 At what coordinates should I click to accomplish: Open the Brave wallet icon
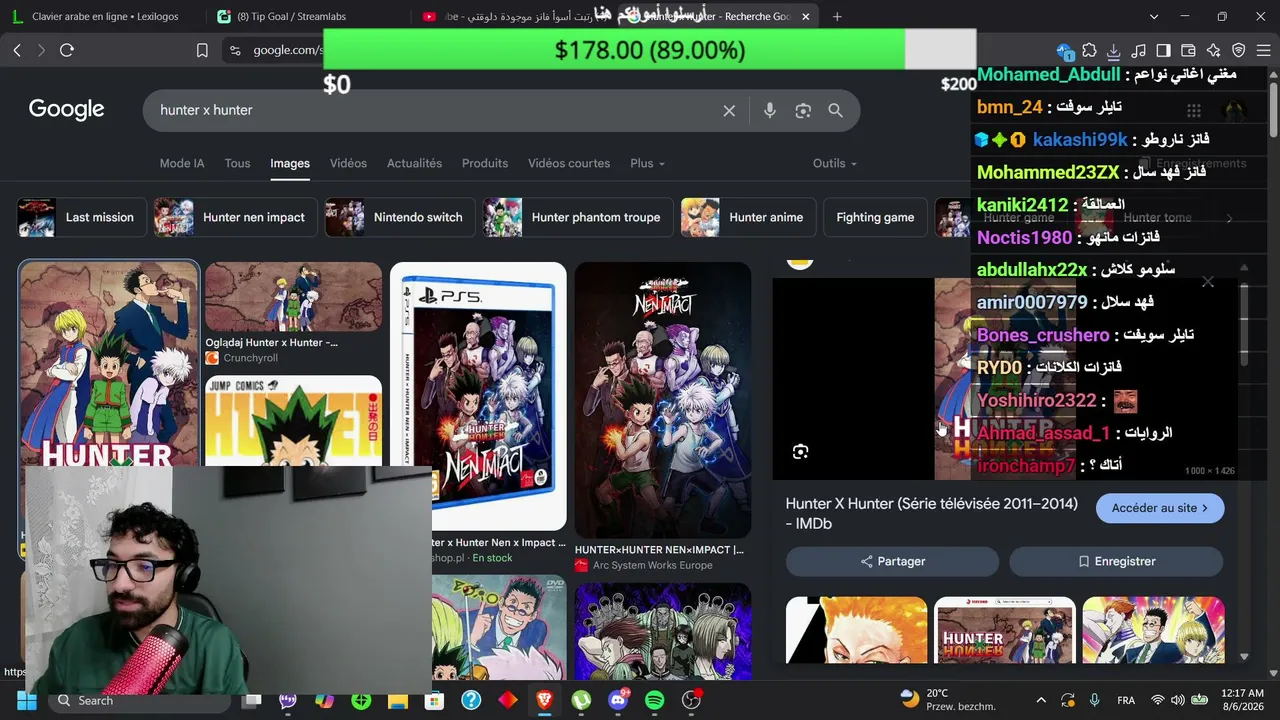[1189, 50]
